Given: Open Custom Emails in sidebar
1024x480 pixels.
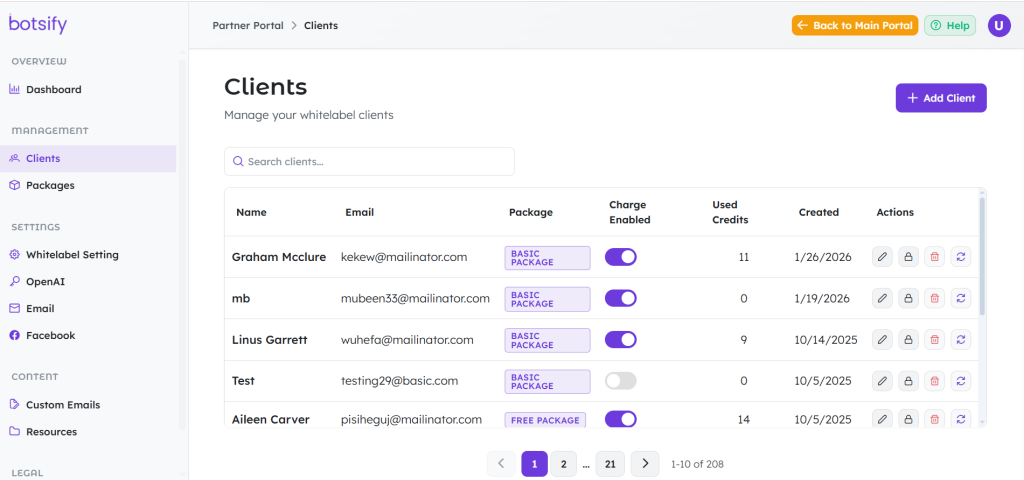Looking at the screenshot, I should pyautogui.click(x=88, y=404).
